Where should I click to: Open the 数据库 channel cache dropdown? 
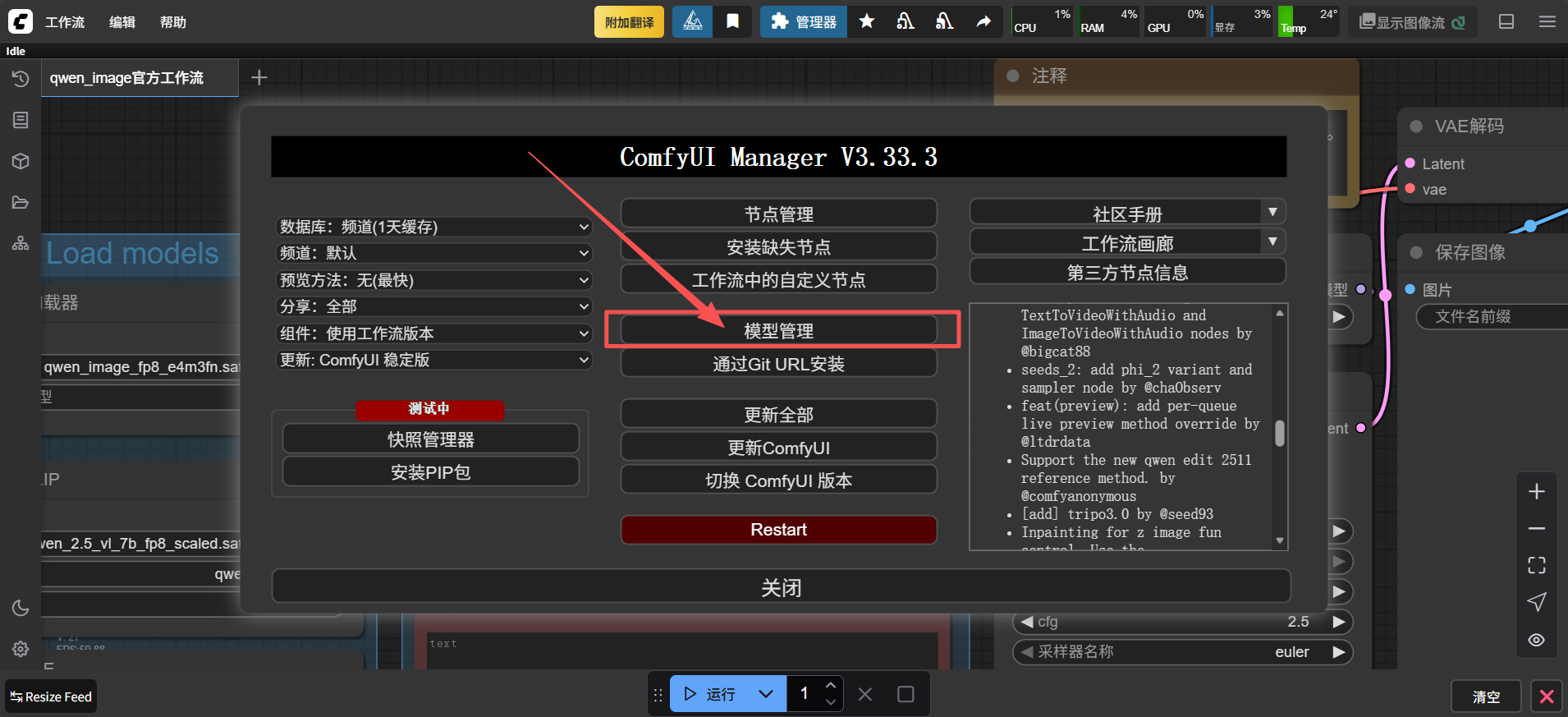pyautogui.click(x=433, y=227)
